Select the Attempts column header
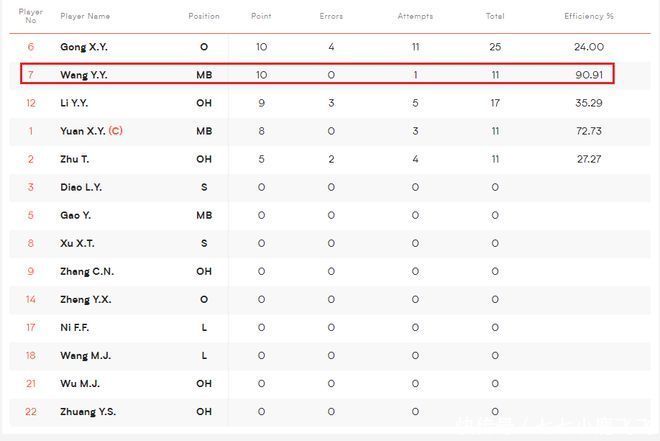 click(415, 17)
